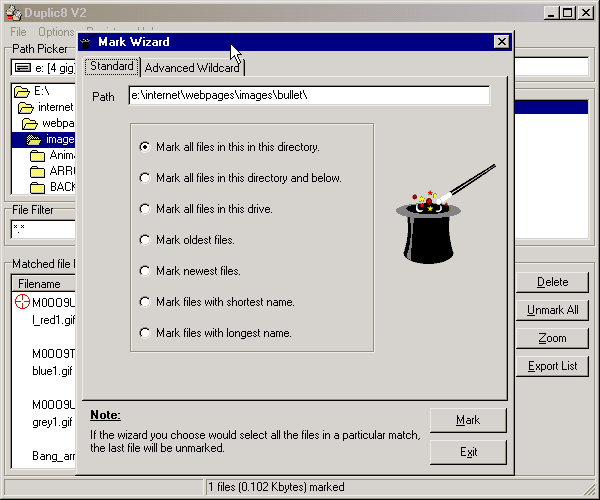Select the ARR folder in path tree
The height and width of the screenshot is (500, 600).
(62, 171)
